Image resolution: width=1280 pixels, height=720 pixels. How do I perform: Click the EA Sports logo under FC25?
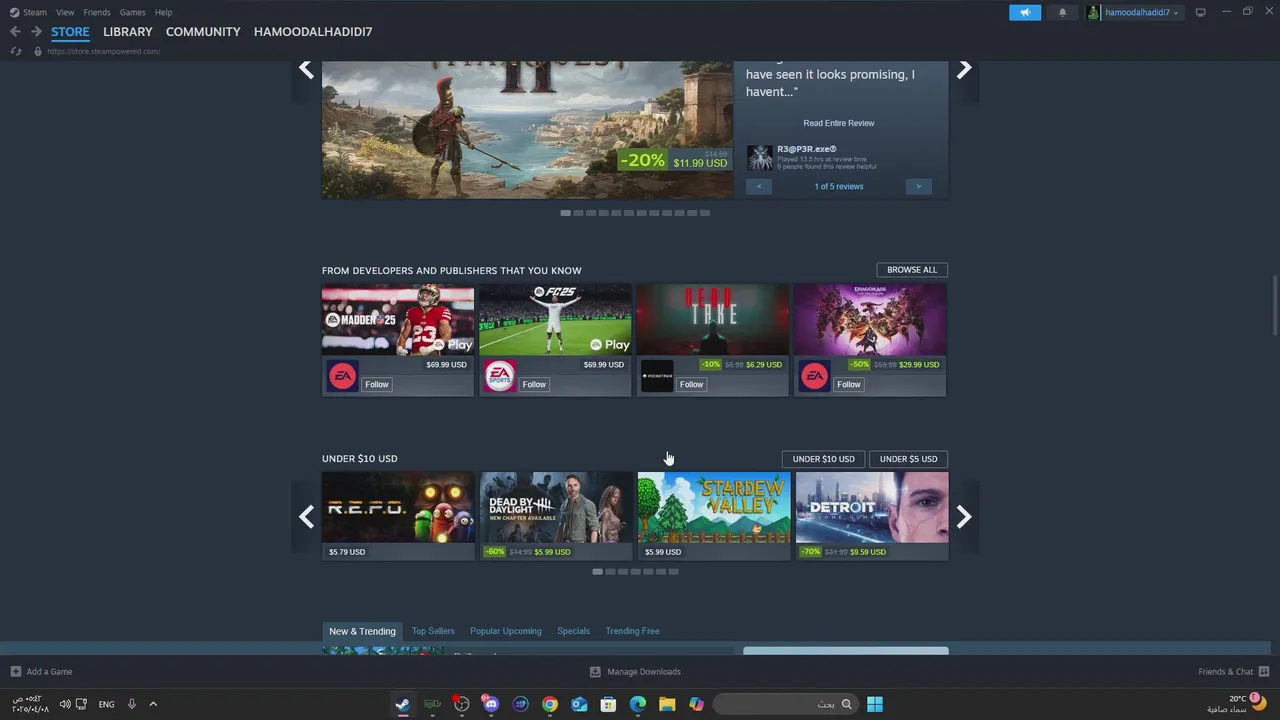(x=500, y=376)
